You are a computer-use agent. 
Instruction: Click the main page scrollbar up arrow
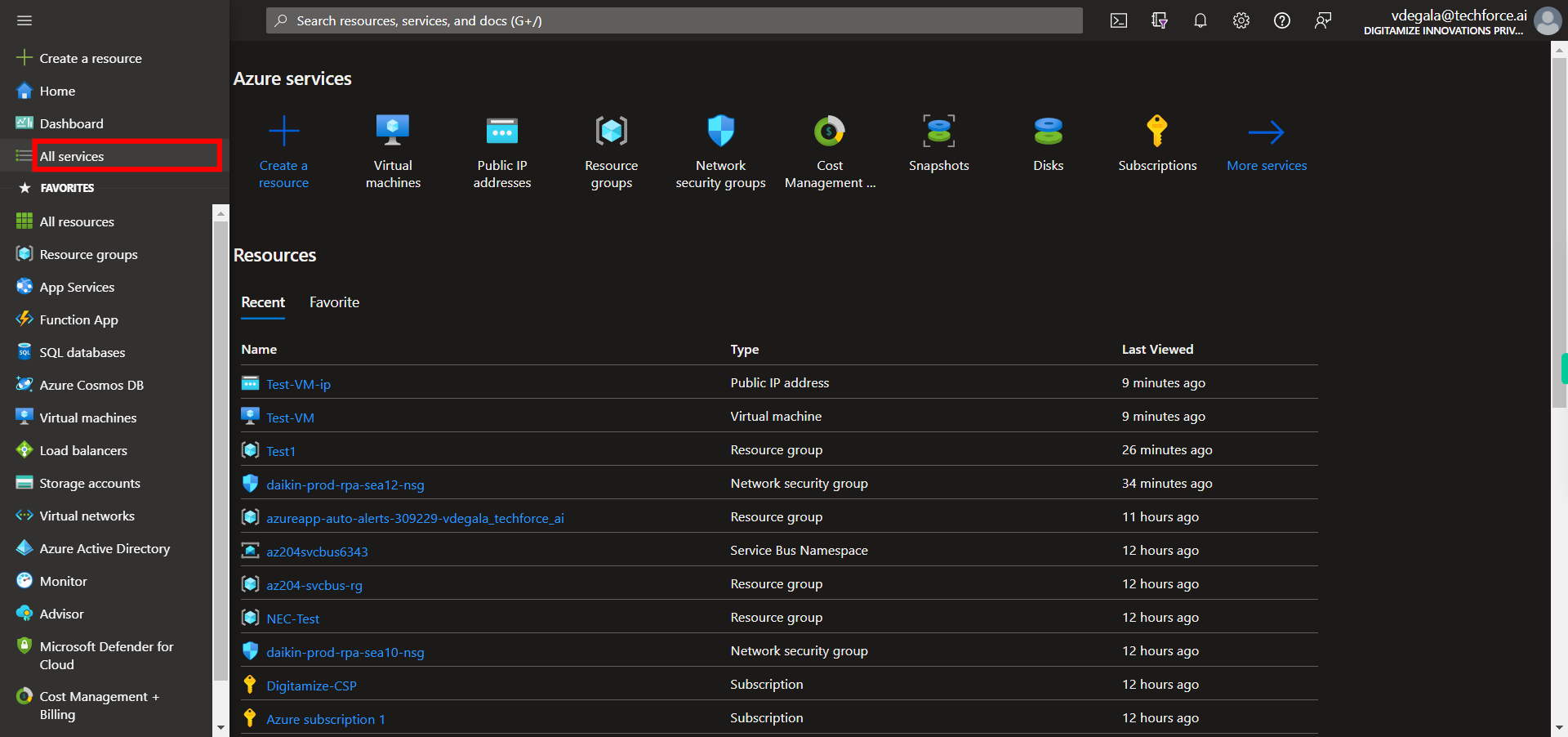[1559, 50]
